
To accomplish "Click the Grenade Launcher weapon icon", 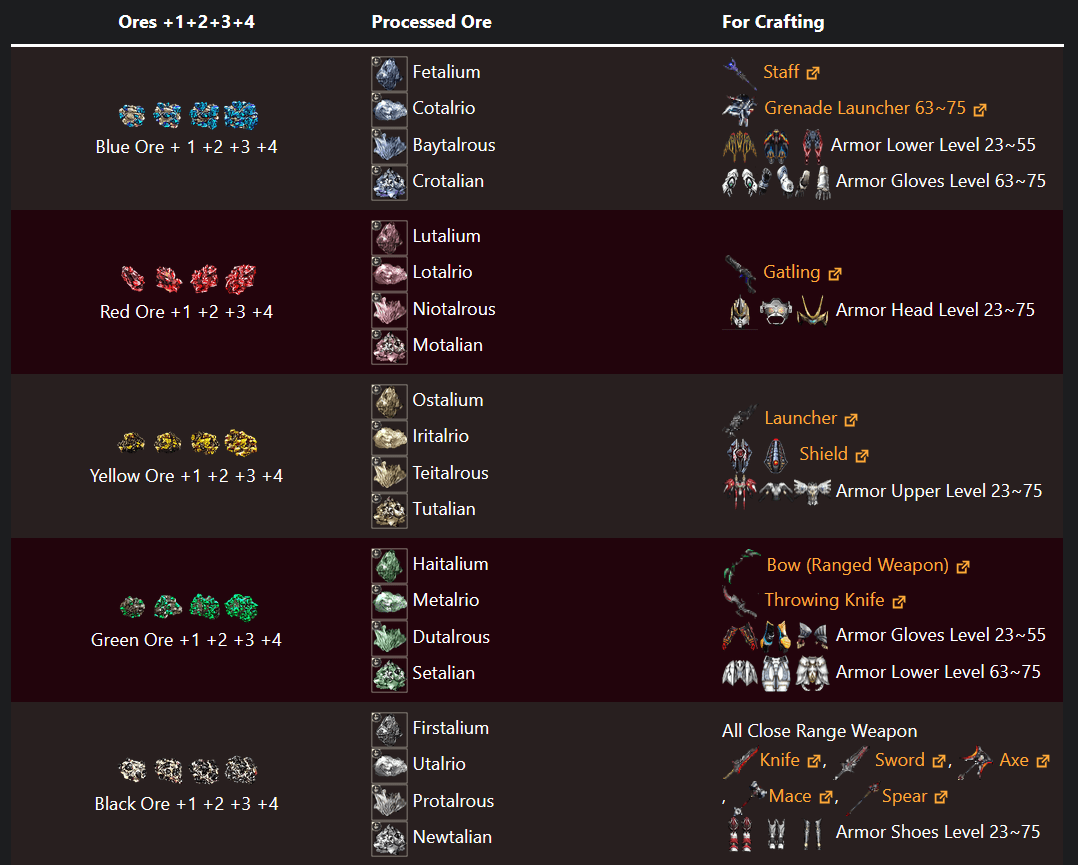I will click(740, 109).
